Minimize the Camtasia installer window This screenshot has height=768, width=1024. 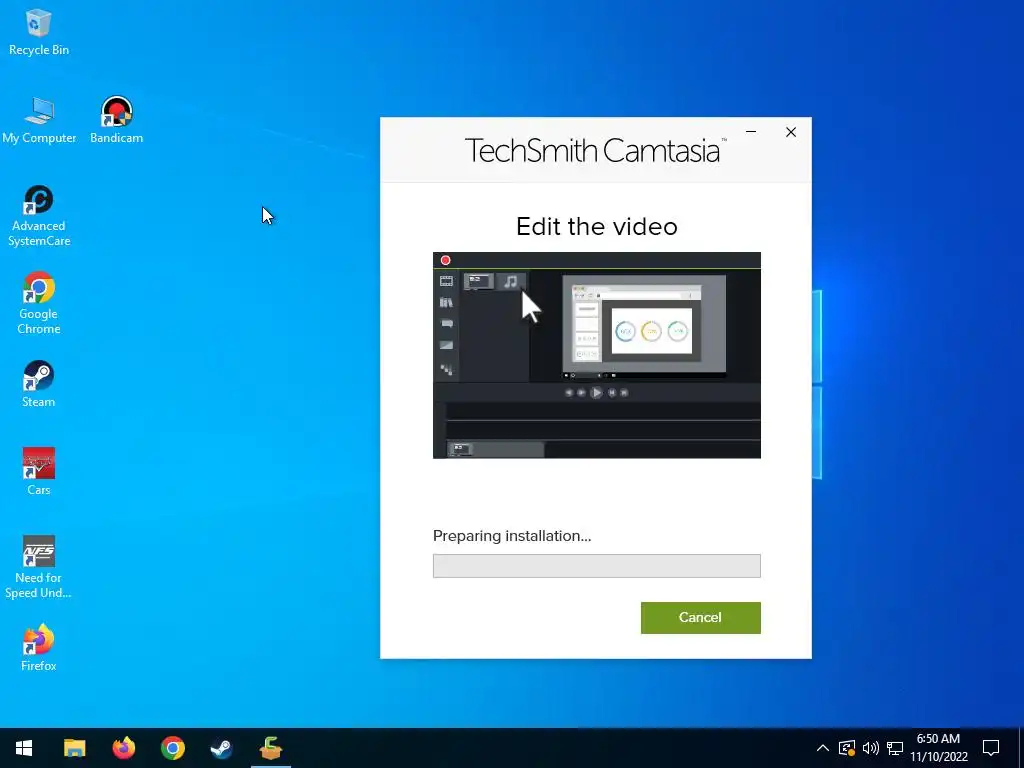(751, 132)
